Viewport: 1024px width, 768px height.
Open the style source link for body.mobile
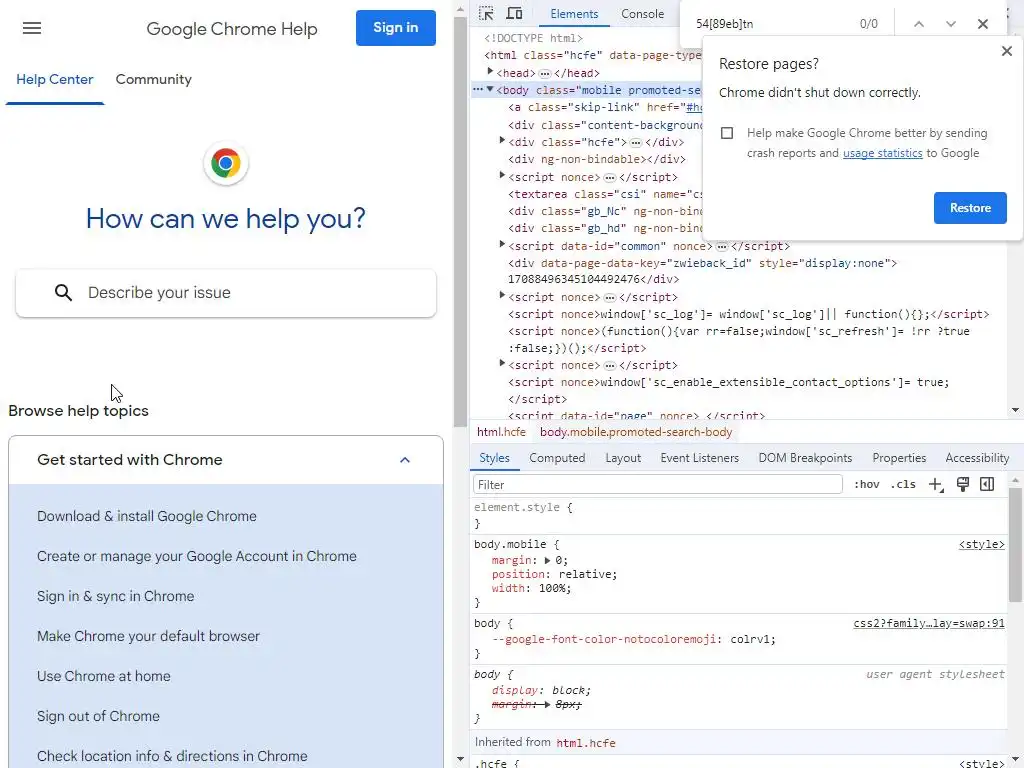pos(982,545)
